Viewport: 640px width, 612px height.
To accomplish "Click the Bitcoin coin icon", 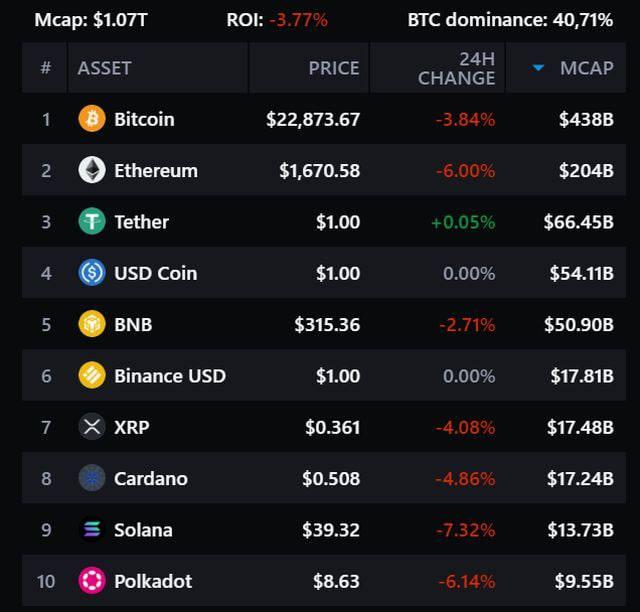I will 92,119.
